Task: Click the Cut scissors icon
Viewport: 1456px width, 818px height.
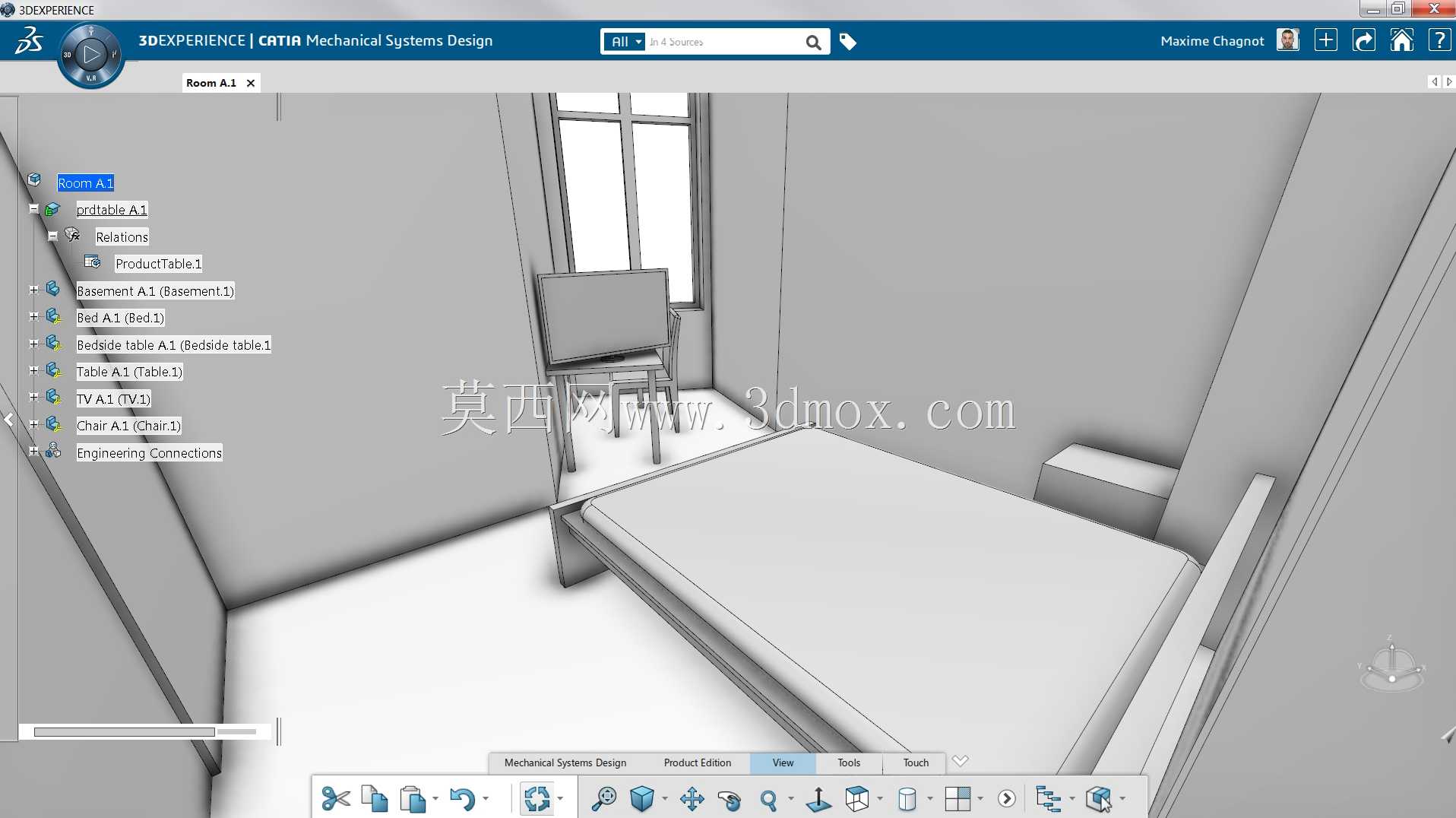Action: click(x=336, y=799)
